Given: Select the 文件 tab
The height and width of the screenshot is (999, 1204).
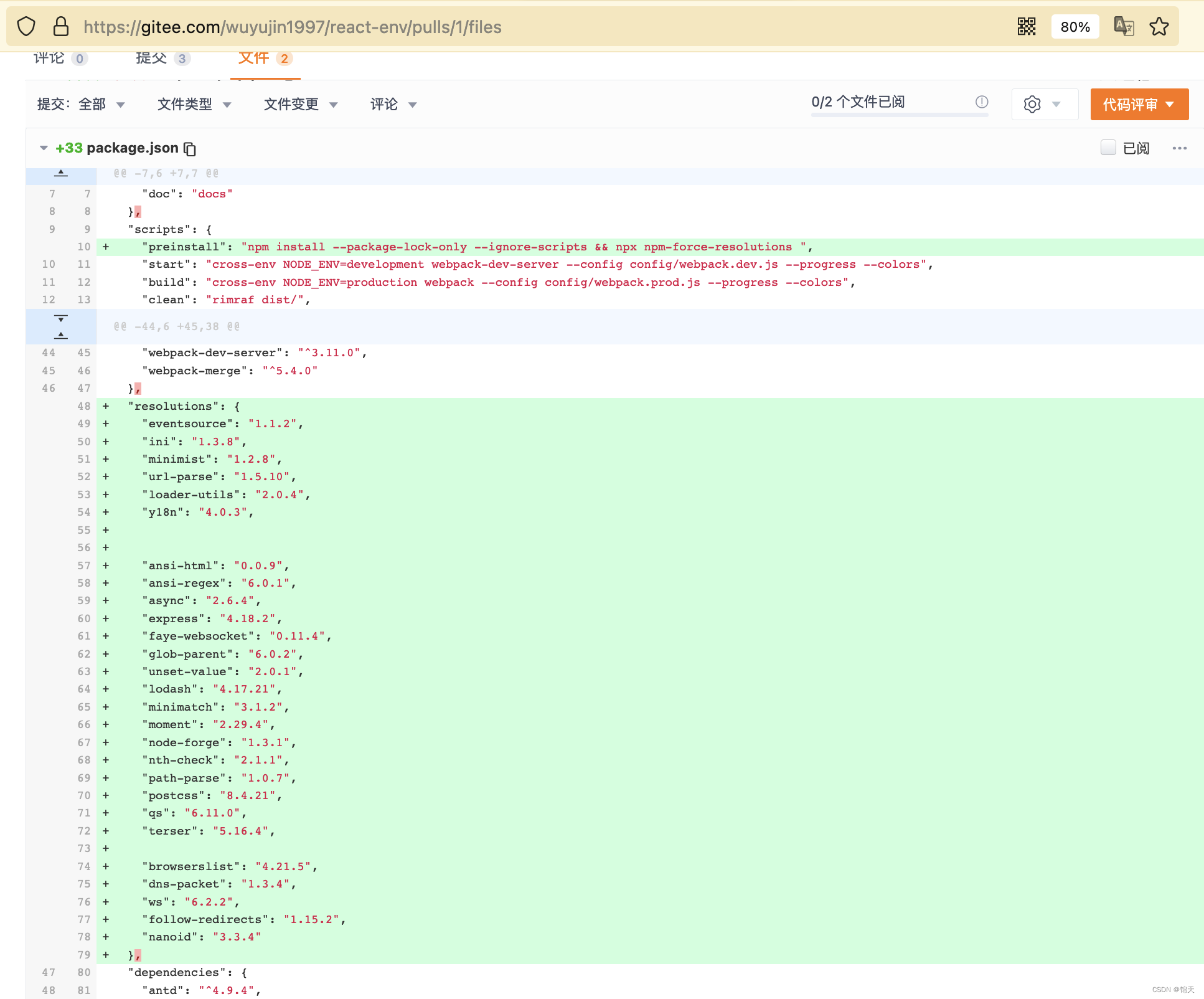Looking at the screenshot, I should click(x=265, y=59).
